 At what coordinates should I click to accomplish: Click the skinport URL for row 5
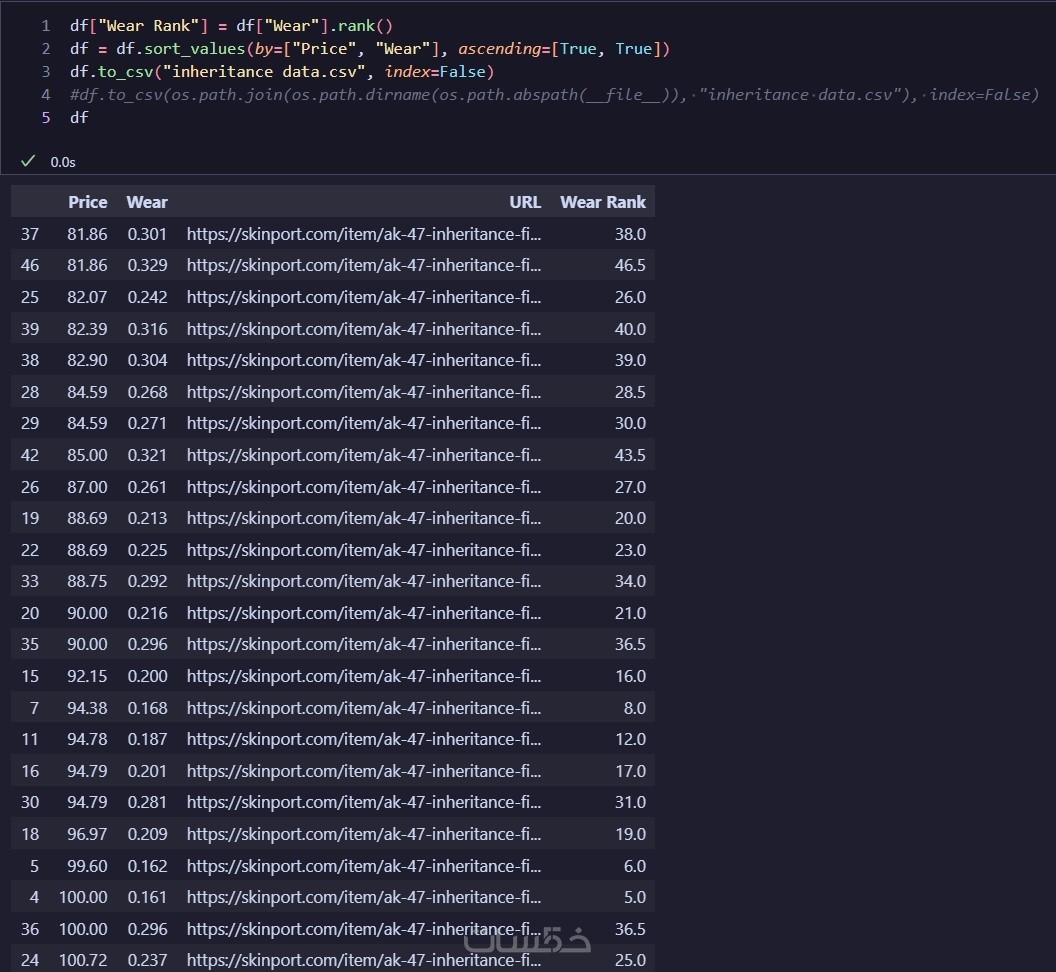[363, 866]
